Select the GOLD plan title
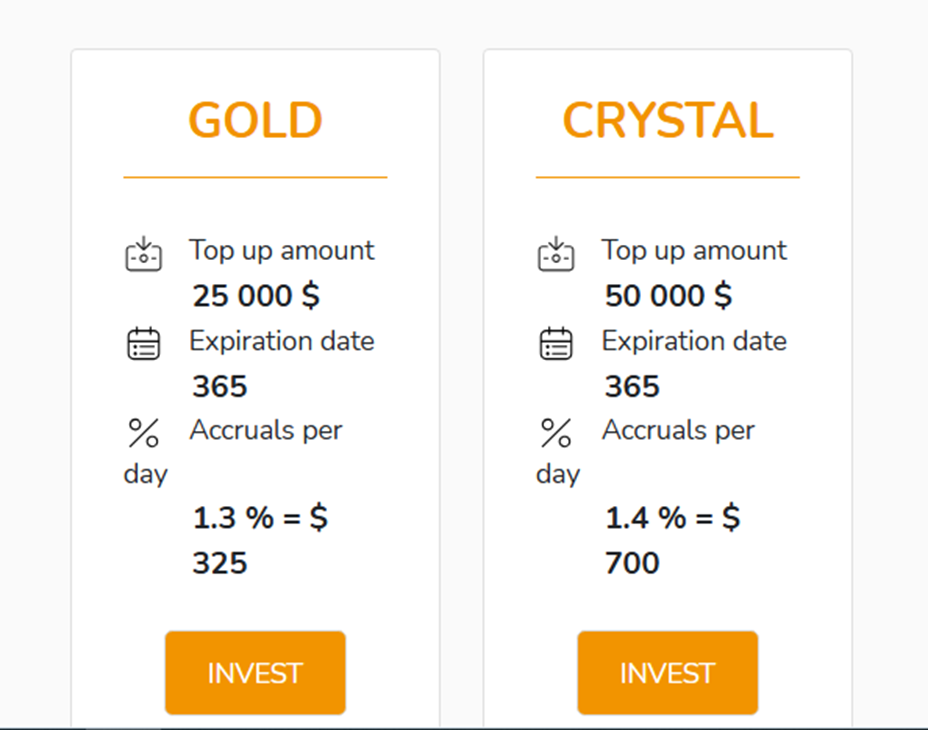 [x=255, y=121]
